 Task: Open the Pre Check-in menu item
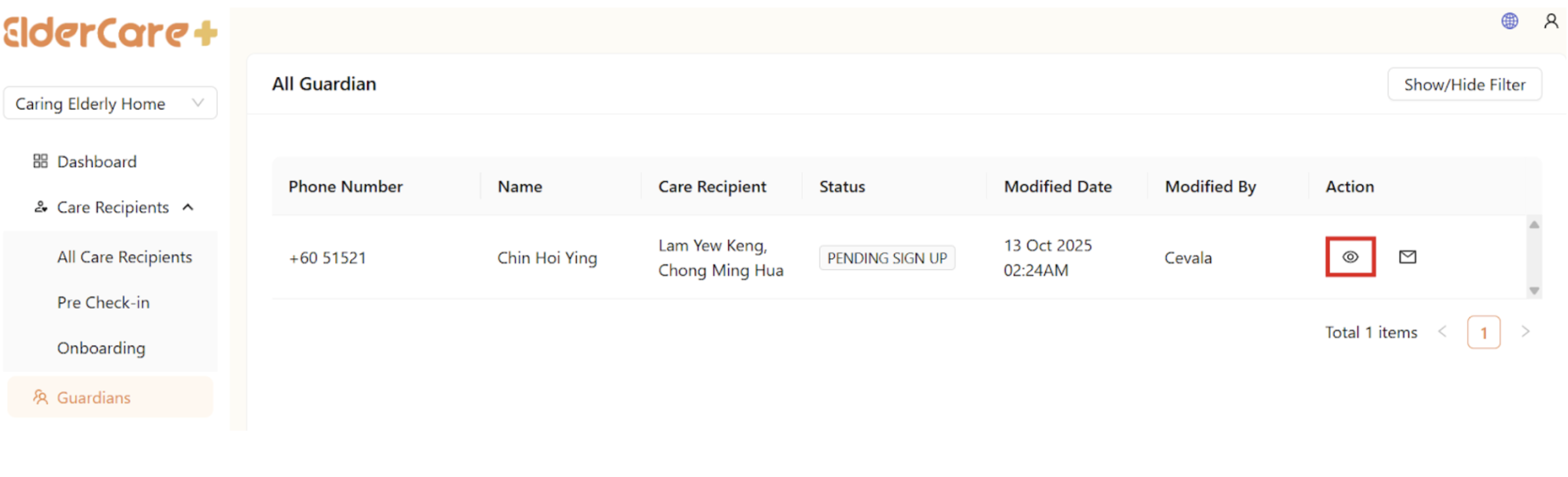[x=103, y=302]
